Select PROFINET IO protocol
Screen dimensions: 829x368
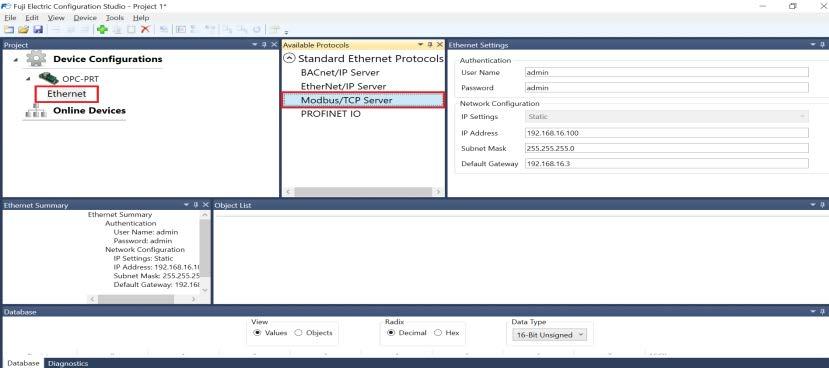(331, 114)
